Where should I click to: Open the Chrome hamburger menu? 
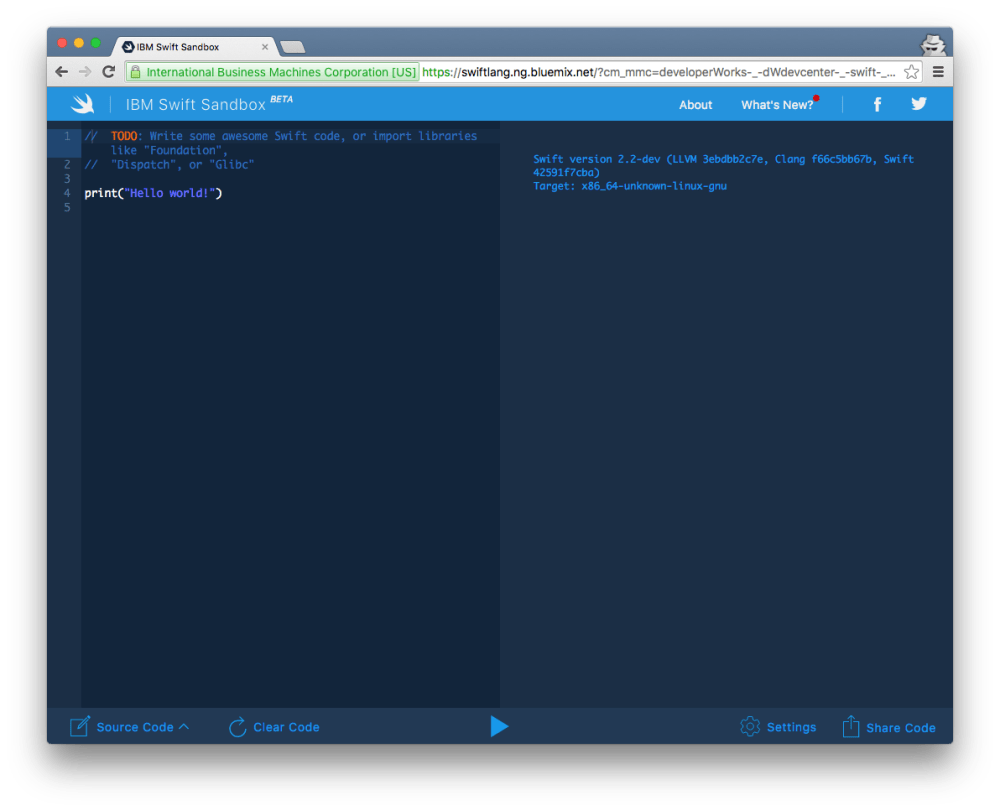point(938,72)
